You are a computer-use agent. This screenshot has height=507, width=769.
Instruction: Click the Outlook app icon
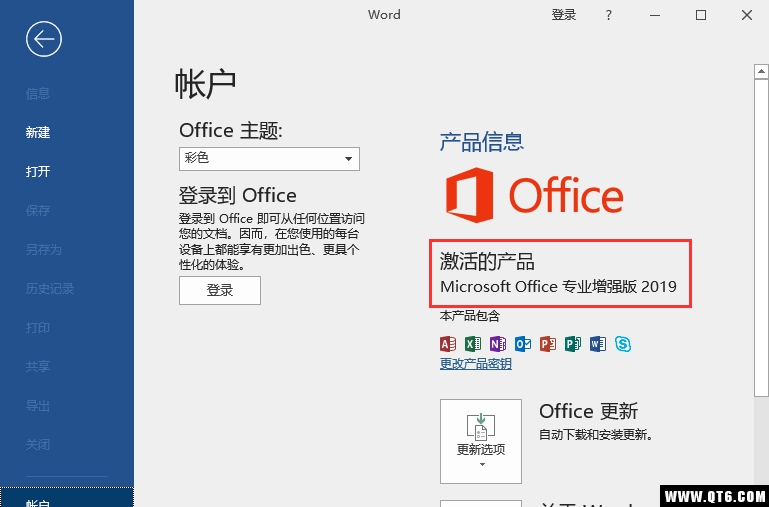pyautogui.click(x=523, y=344)
